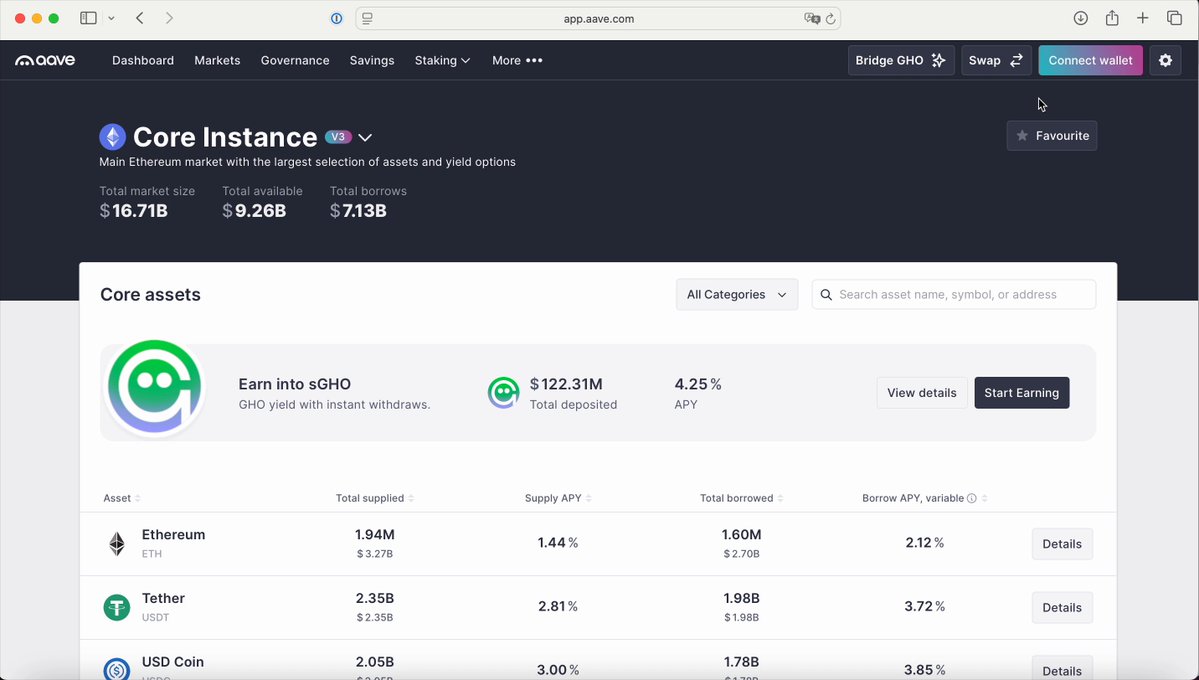1199x680 pixels.
Task: Open Details for USD Coin
Action: [1062, 669]
